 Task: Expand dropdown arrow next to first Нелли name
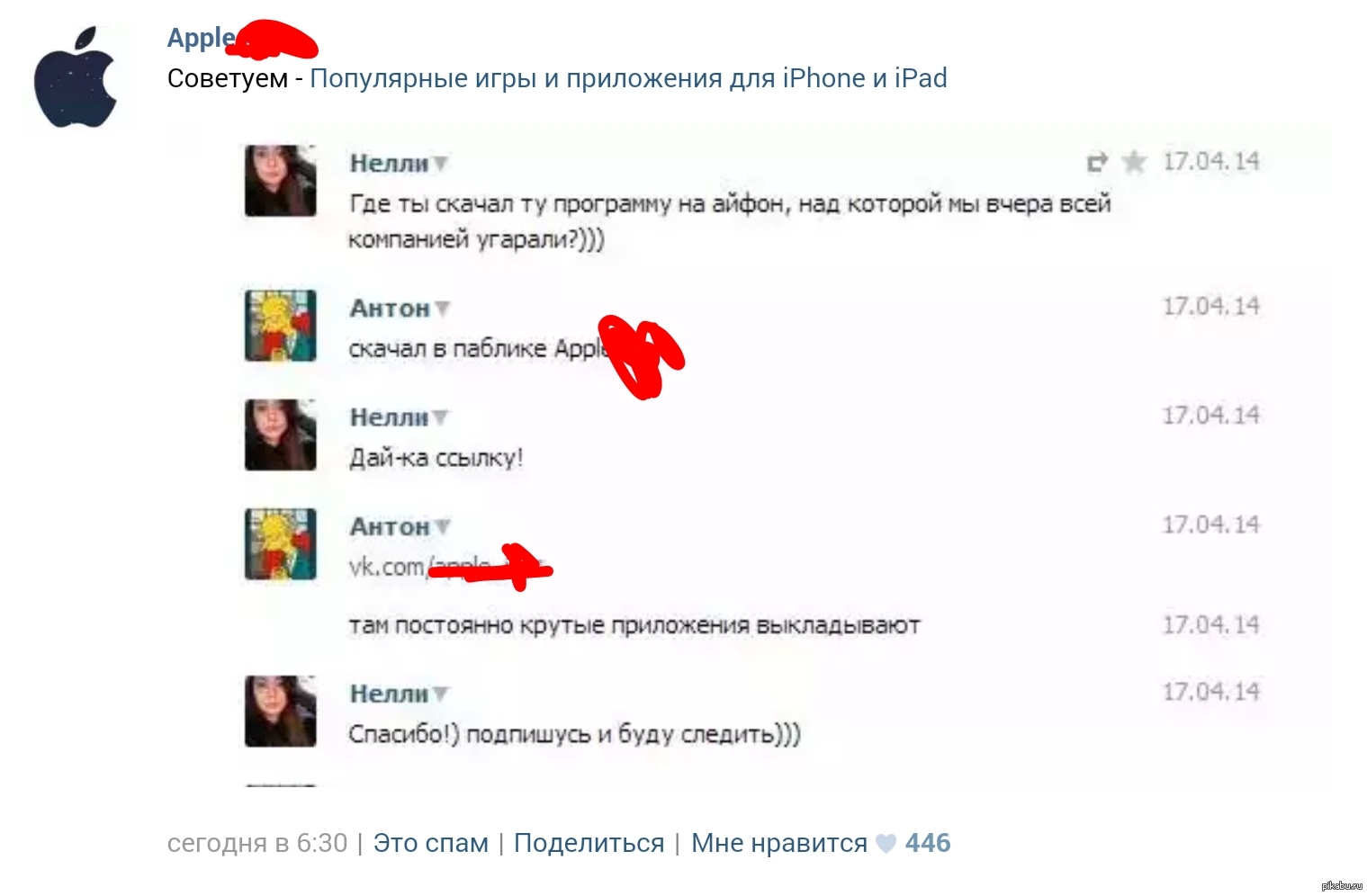click(x=440, y=164)
